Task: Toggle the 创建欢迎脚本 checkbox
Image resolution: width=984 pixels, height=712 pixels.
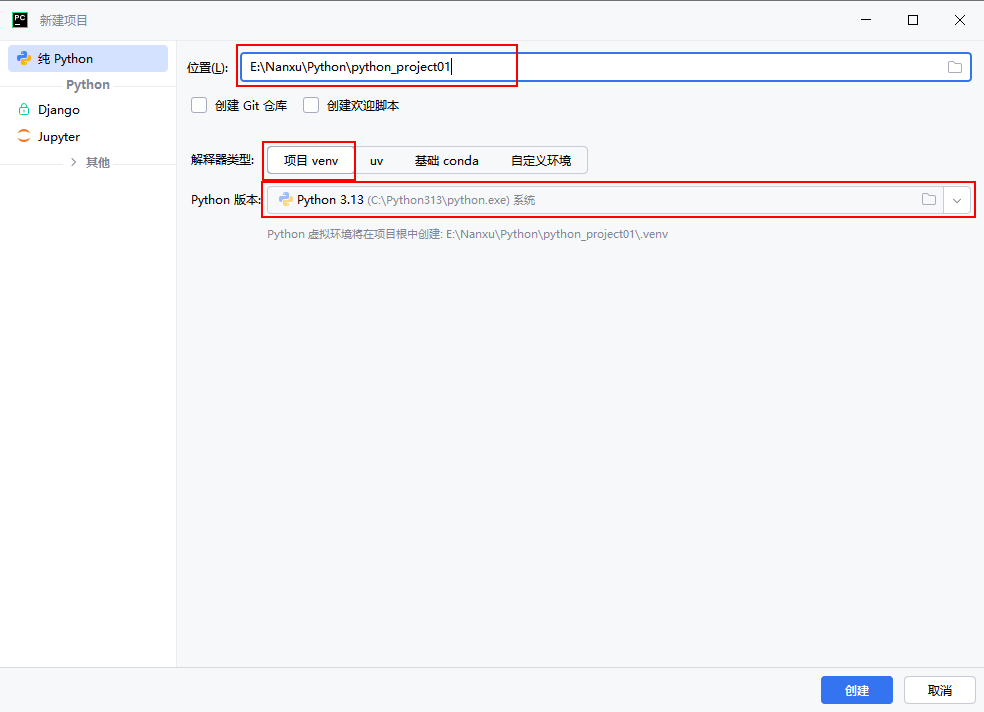Action: pos(311,105)
